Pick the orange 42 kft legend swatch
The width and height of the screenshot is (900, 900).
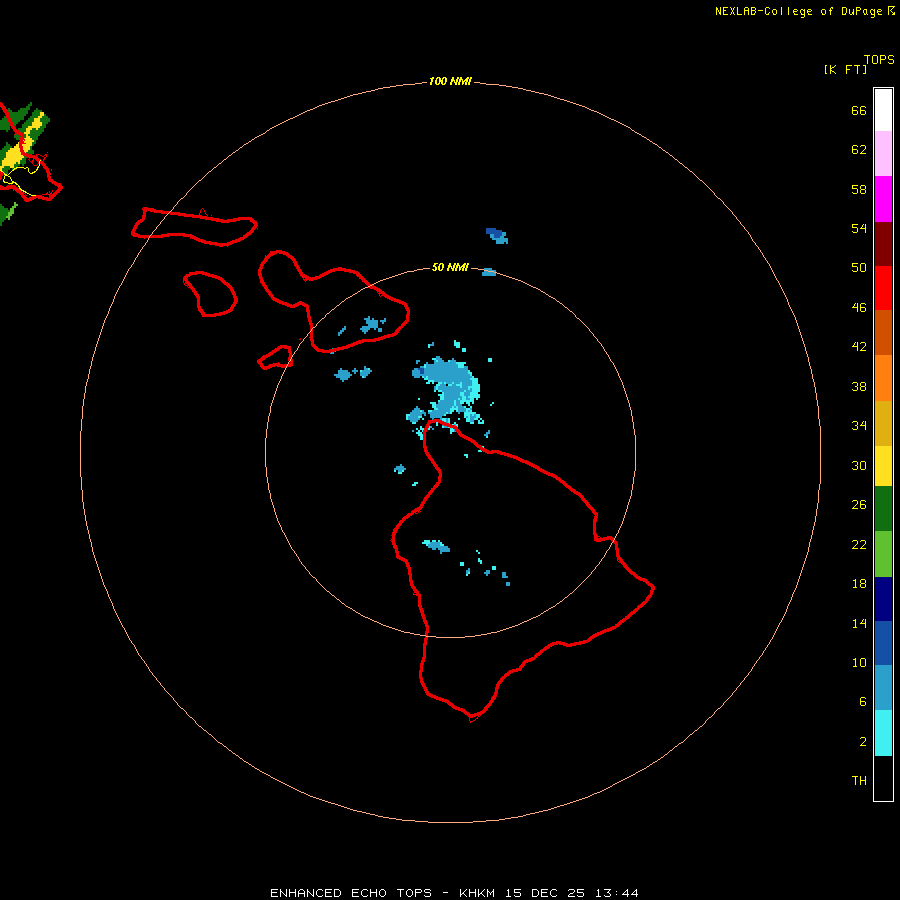click(x=883, y=378)
